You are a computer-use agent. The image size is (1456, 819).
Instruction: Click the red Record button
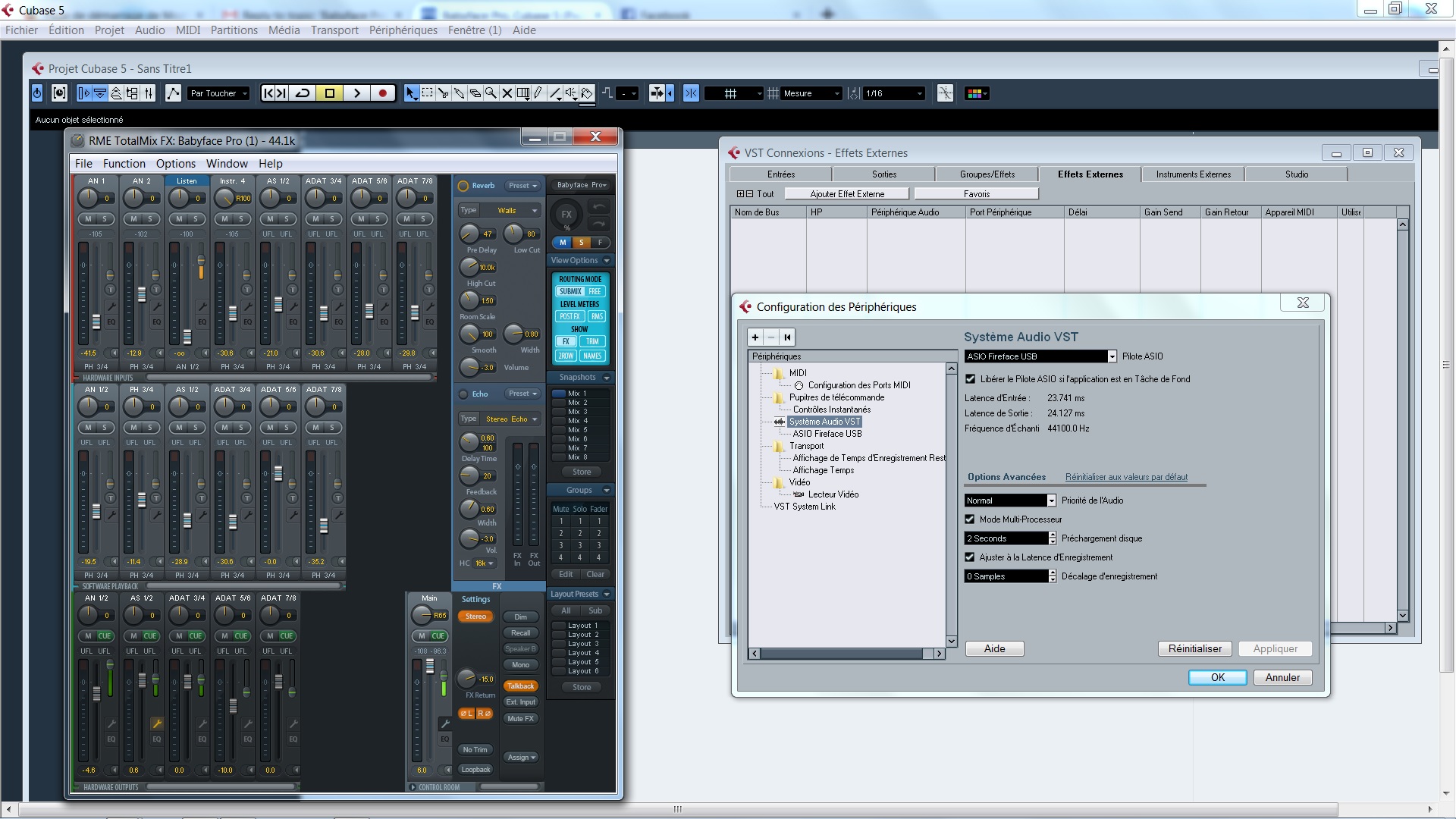[x=383, y=93]
